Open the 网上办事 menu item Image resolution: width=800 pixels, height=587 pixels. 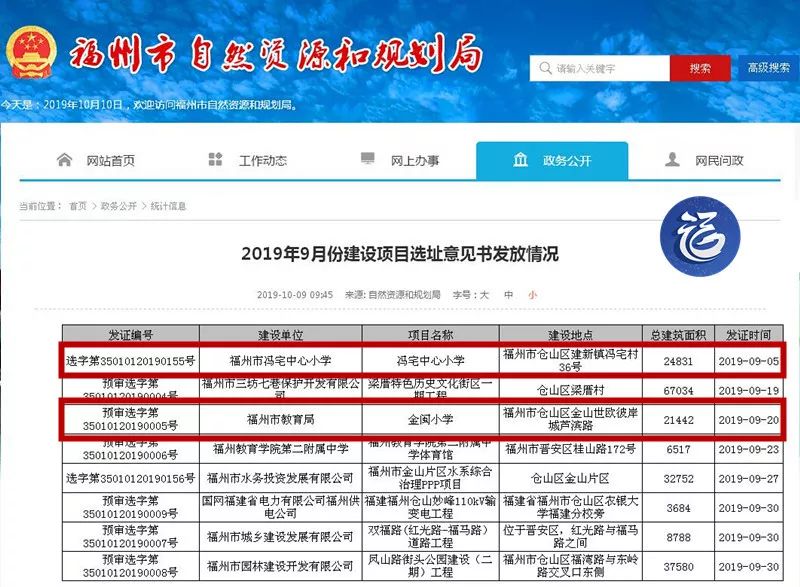(x=413, y=159)
